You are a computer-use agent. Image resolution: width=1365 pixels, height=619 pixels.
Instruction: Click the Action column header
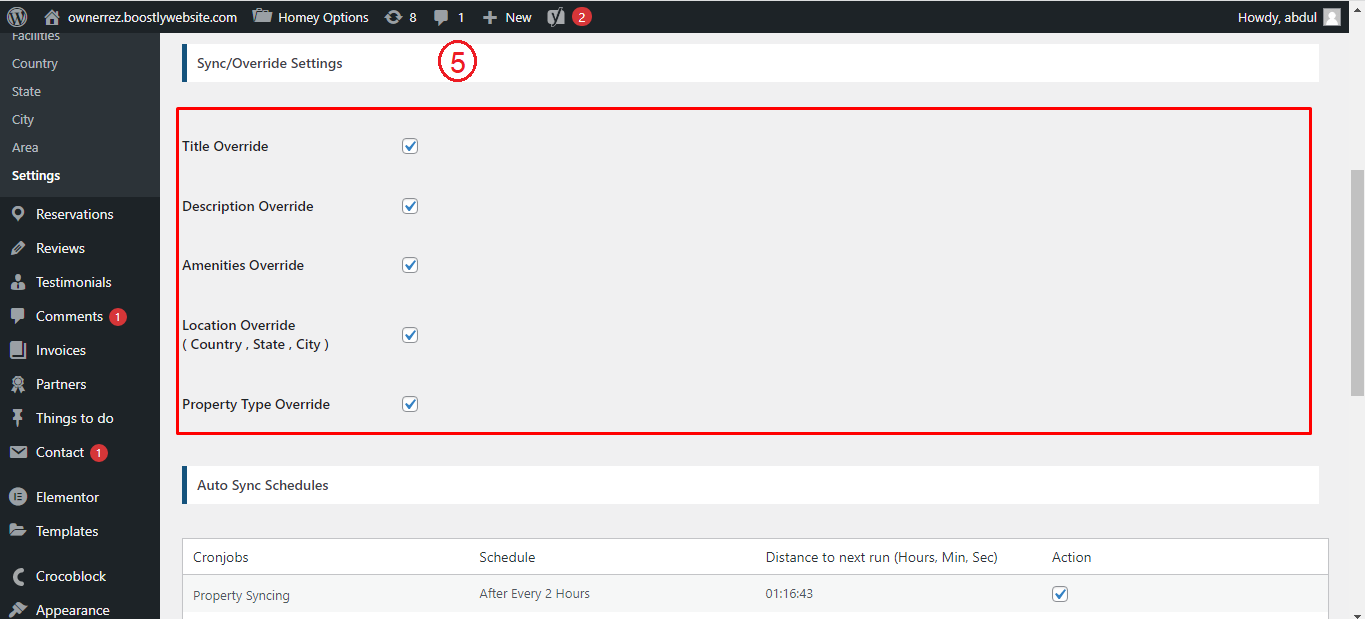point(1071,557)
